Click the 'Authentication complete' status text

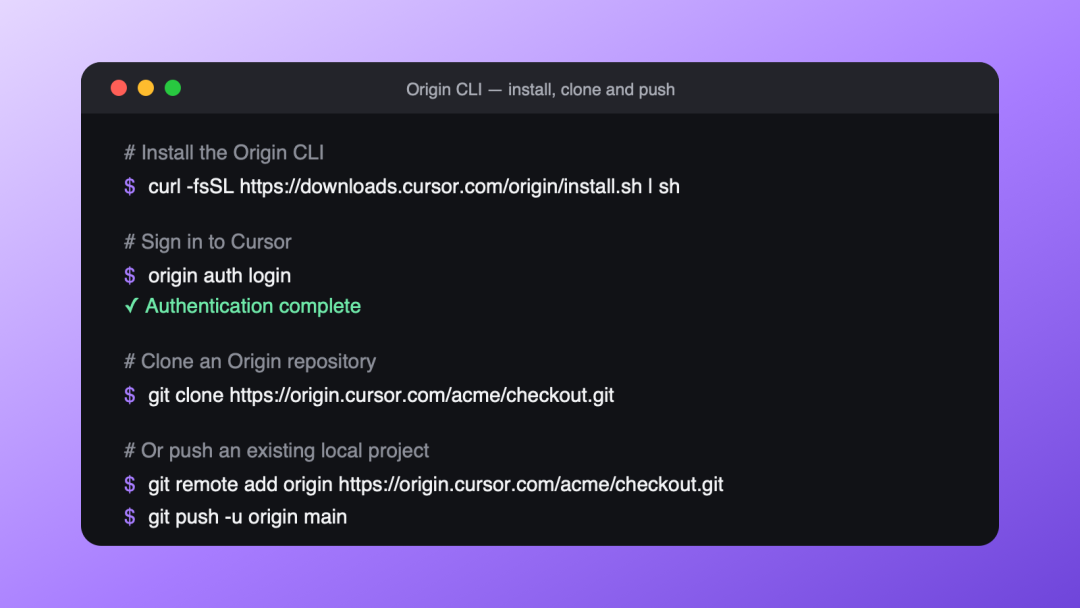click(253, 306)
